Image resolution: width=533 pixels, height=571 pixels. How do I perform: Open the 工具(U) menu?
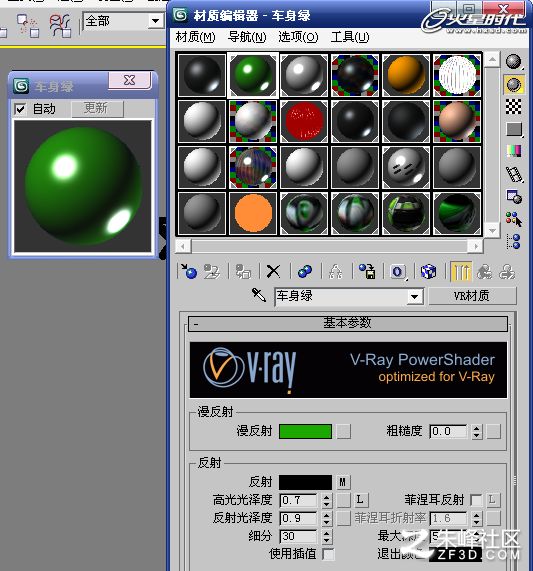click(x=350, y=37)
